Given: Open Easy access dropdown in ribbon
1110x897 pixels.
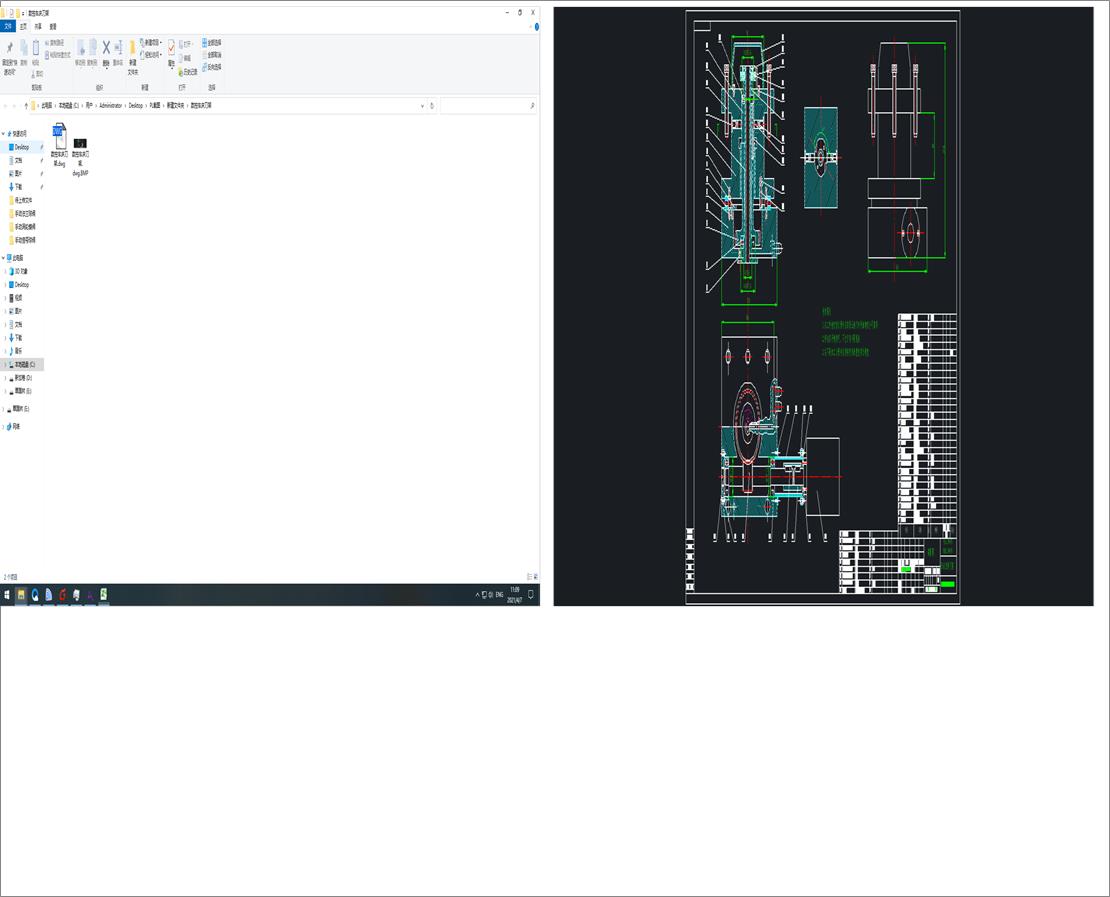Looking at the screenshot, I should (151, 55).
